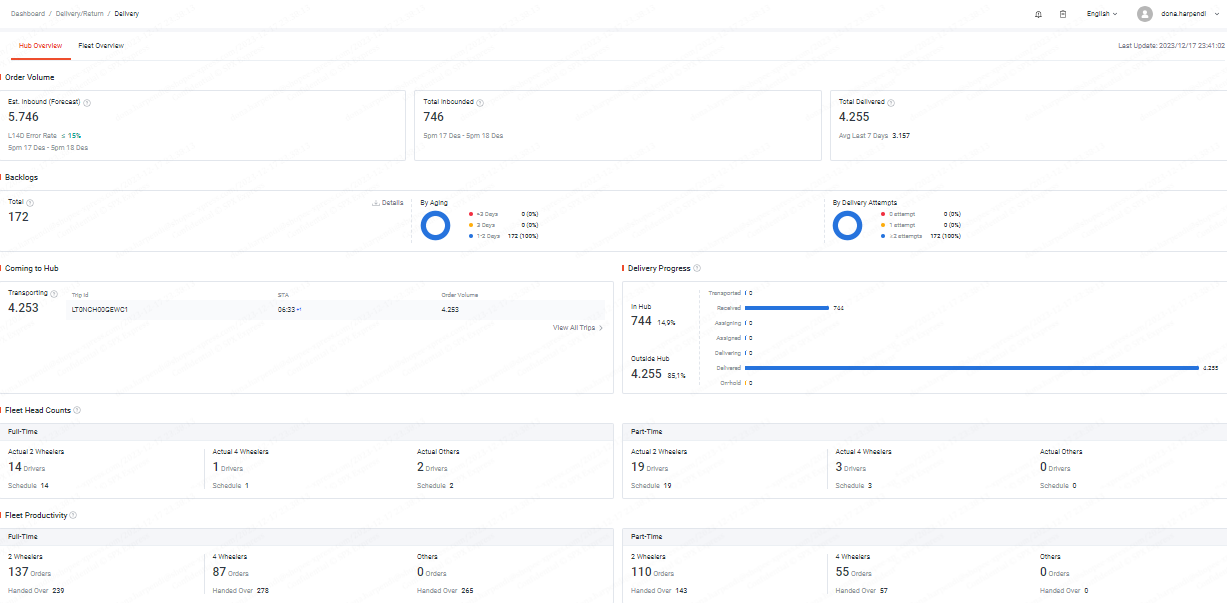Expand View All Trips chevron
Image resolution: width=1227 pixels, height=603 pixels.
600,328
